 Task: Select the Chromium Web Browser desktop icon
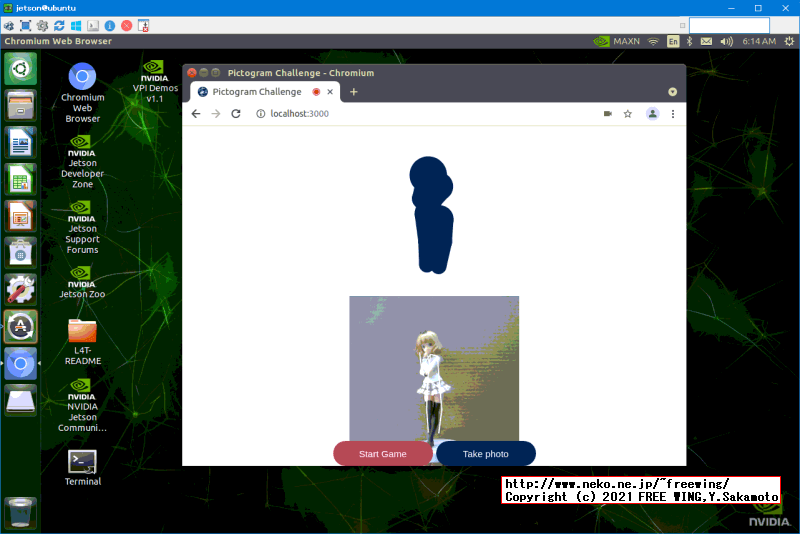coord(82,93)
